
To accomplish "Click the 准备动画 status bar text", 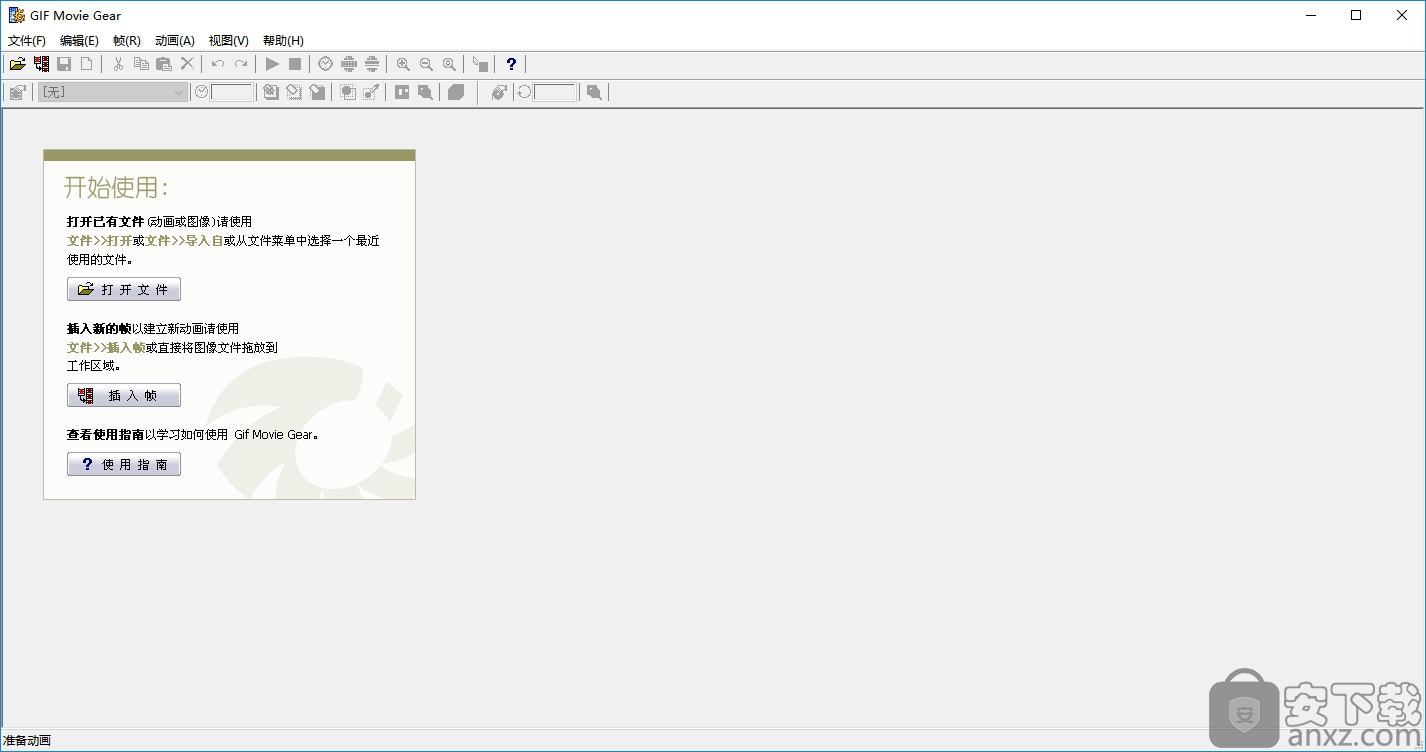I will 27,741.
